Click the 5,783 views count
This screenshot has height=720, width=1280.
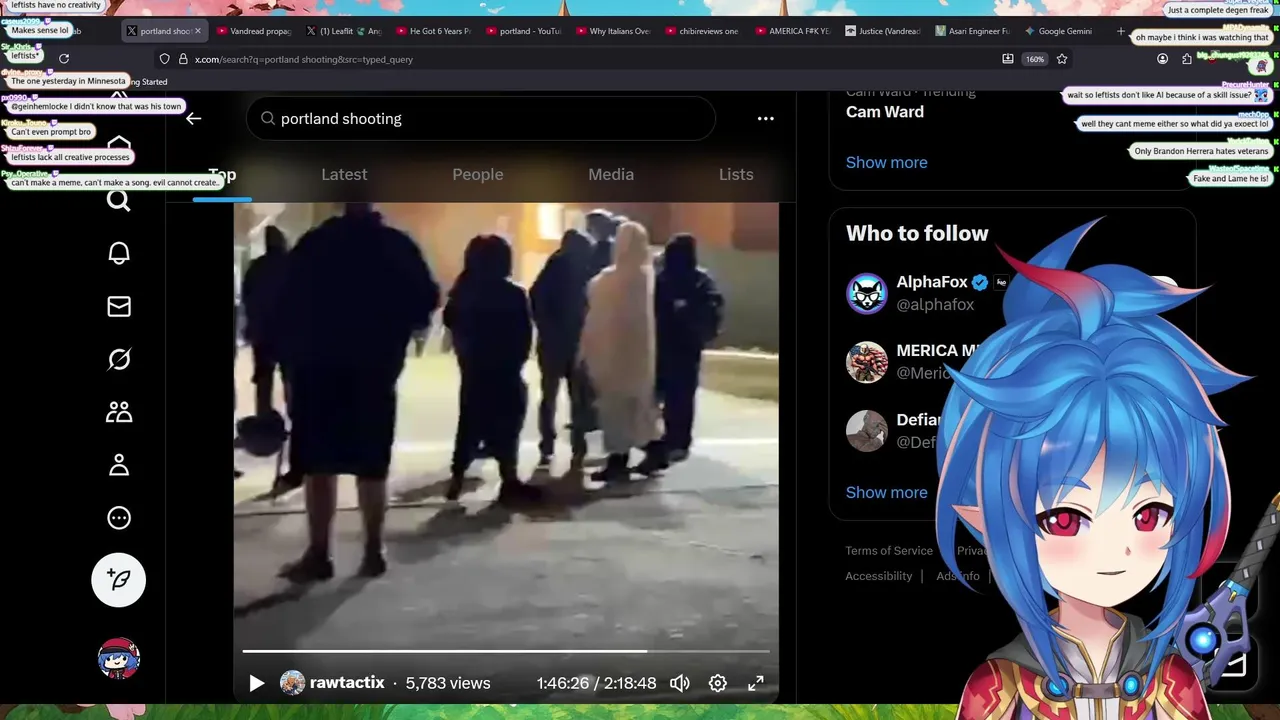tap(448, 683)
